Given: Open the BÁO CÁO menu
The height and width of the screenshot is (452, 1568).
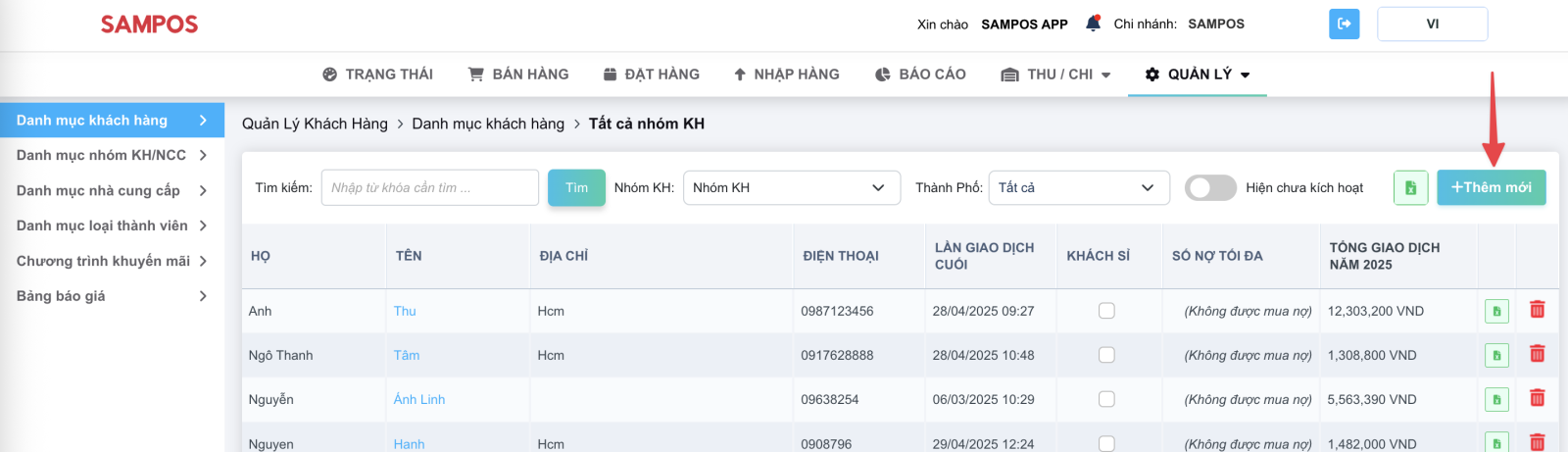Looking at the screenshot, I should click(920, 75).
